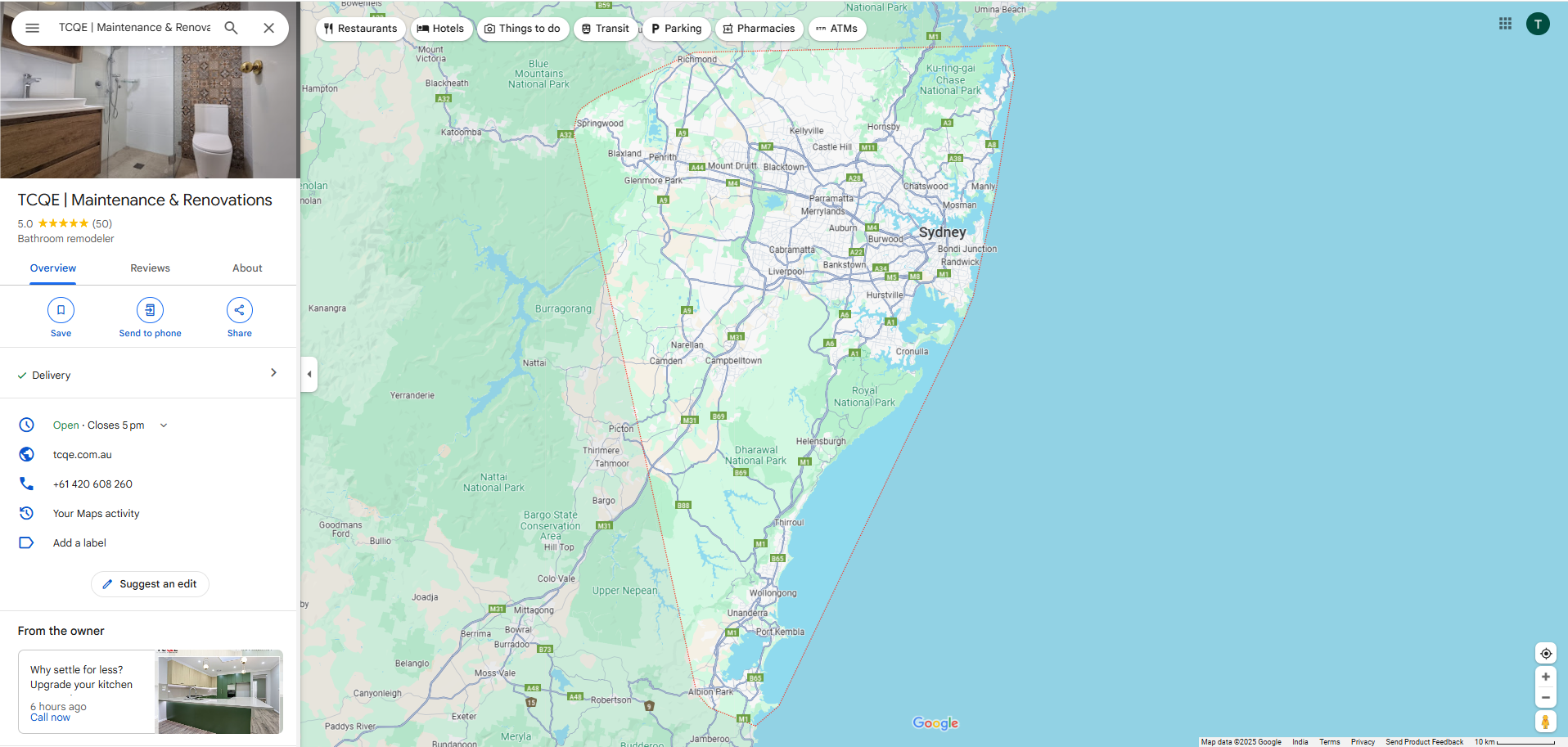The width and height of the screenshot is (1568, 747).
Task: Click the Bathroom remodeler category text
Action: (66, 239)
